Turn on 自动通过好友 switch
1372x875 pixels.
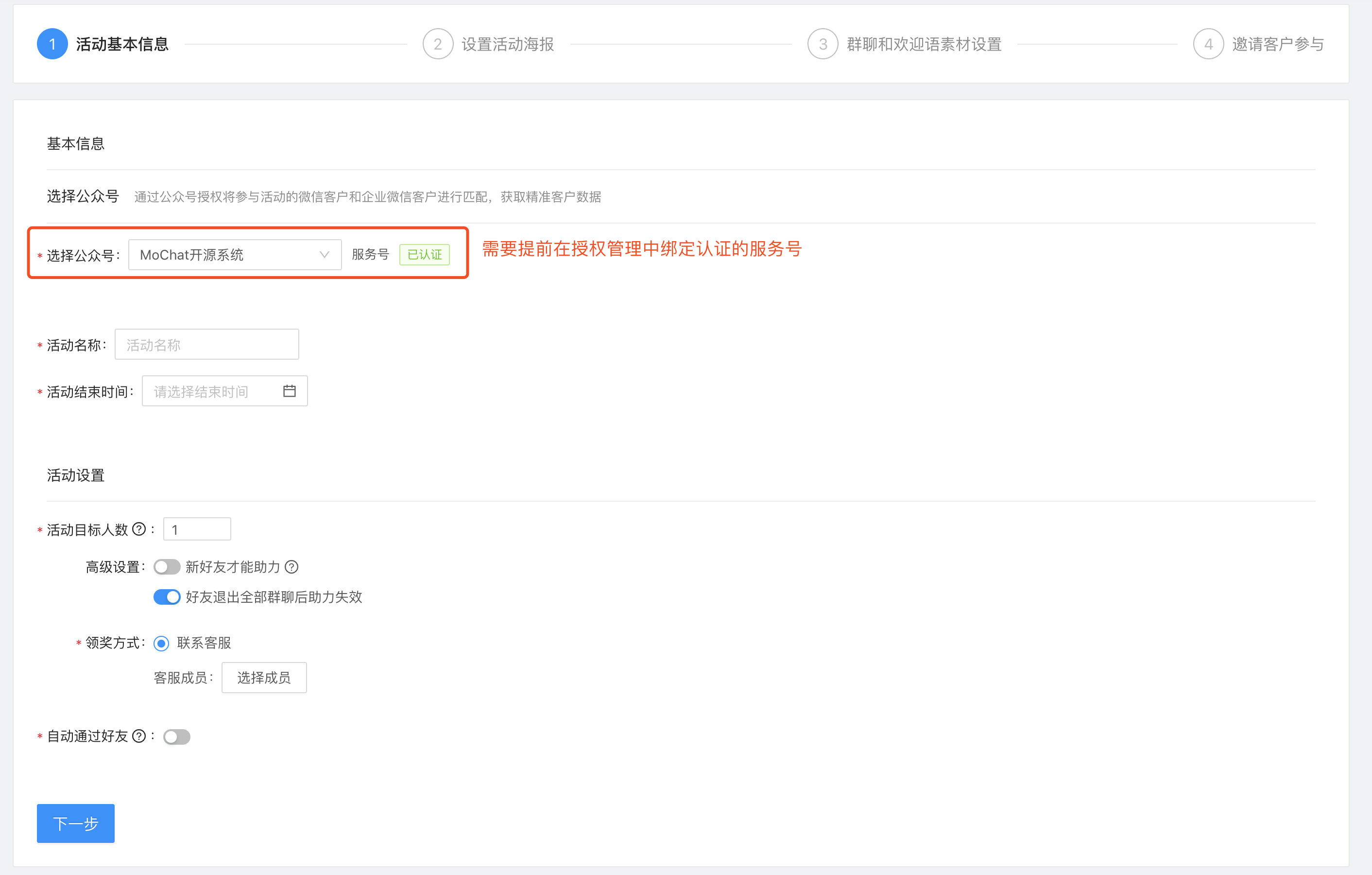tap(177, 737)
